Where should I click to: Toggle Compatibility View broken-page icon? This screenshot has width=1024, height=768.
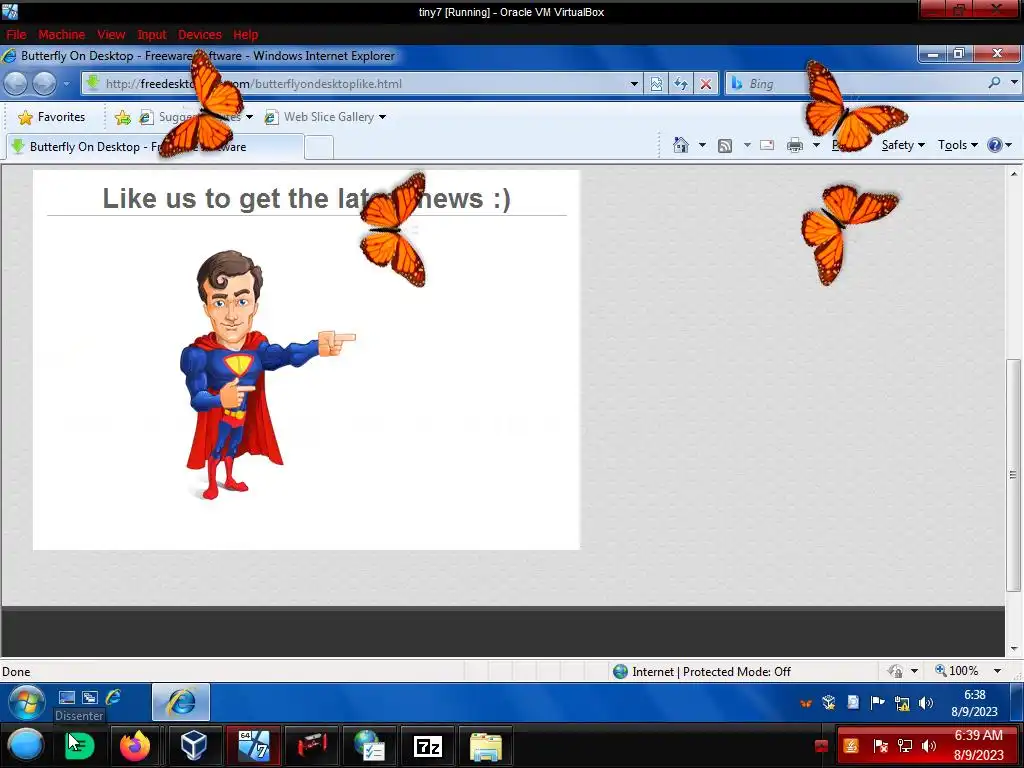tap(656, 84)
